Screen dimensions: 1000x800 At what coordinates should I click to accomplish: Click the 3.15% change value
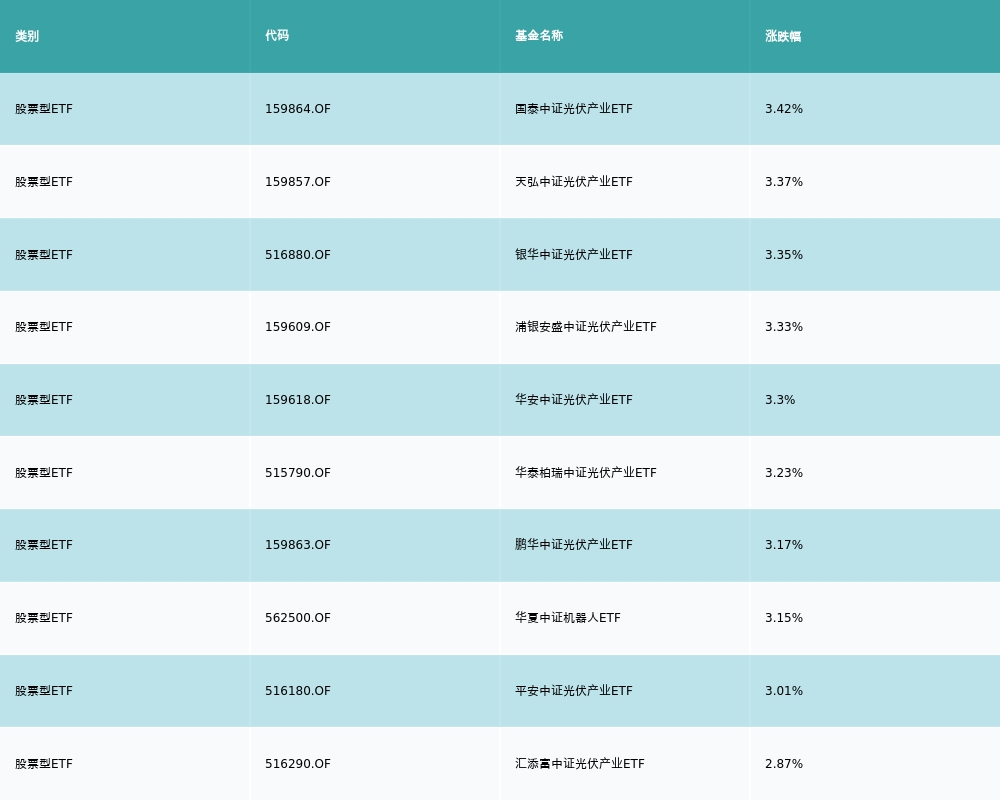click(x=784, y=618)
